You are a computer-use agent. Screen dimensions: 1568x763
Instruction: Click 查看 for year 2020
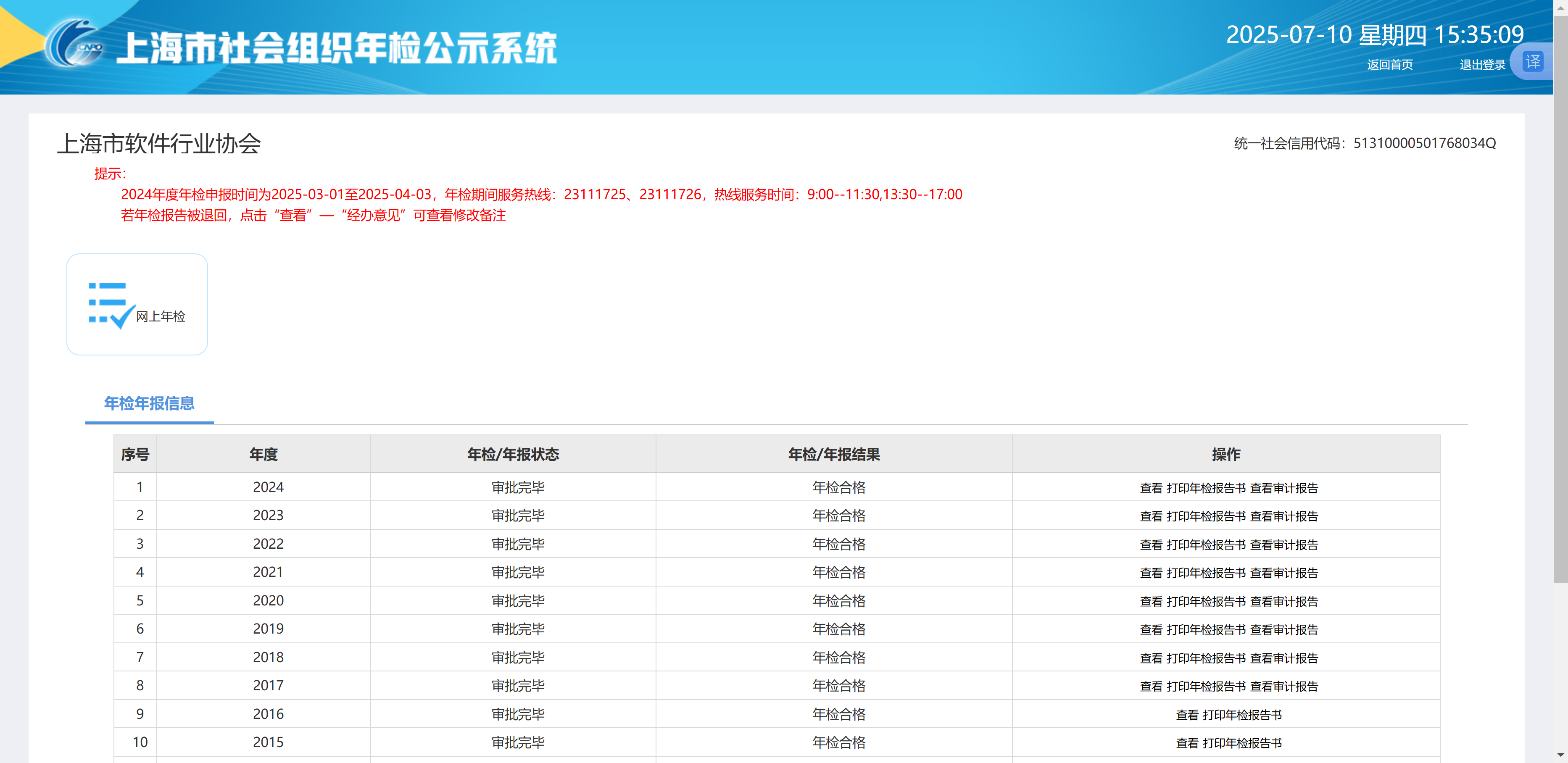tap(1151, 601)
